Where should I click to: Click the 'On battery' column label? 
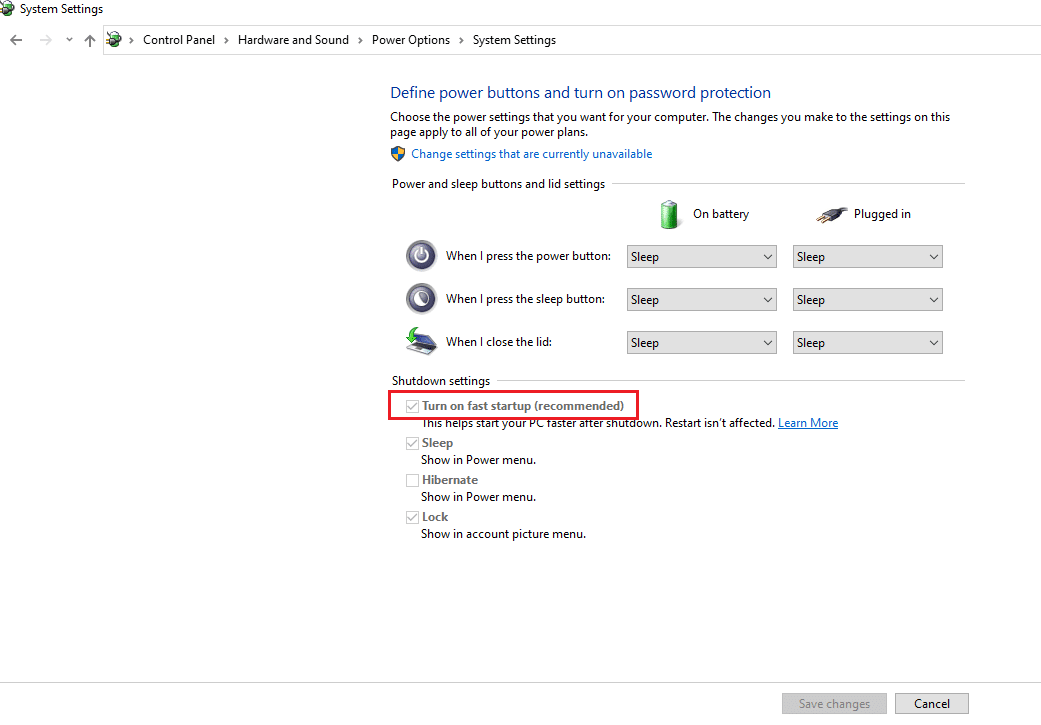coord(721,214)
